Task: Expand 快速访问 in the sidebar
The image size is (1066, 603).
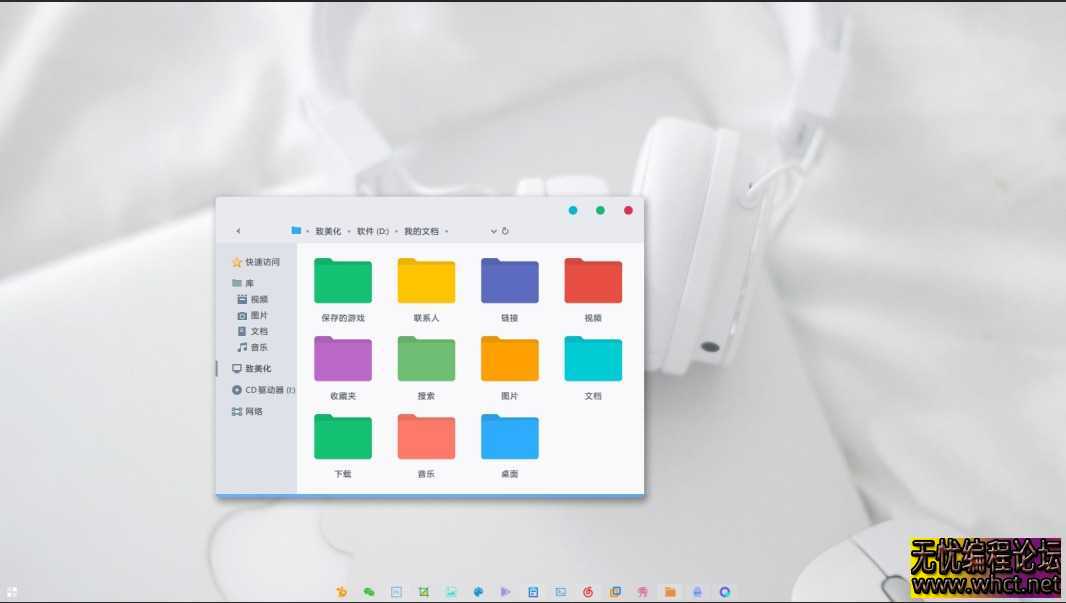Action: pos(255,261)
